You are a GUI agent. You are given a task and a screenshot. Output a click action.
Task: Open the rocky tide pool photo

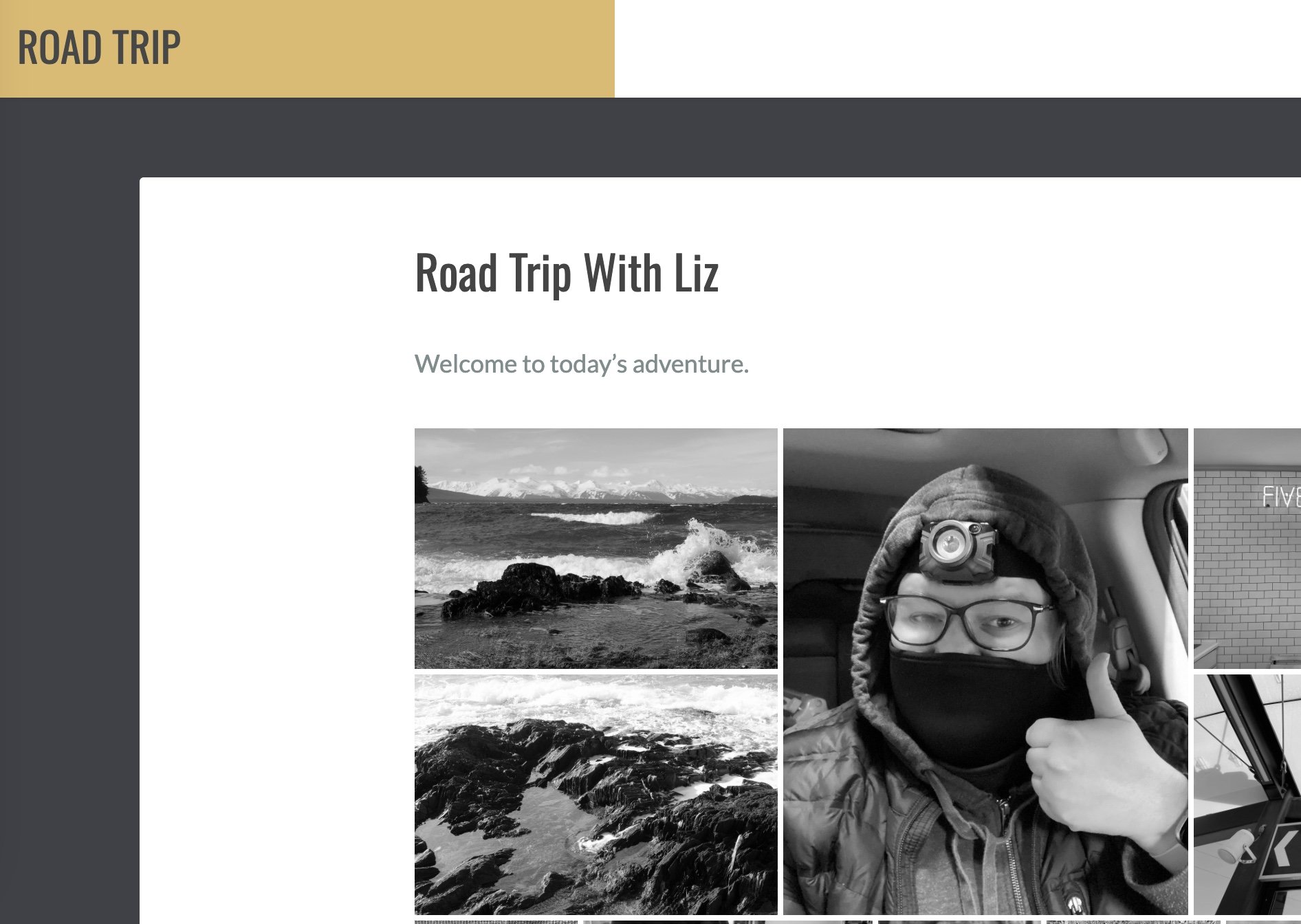(596, 795)
